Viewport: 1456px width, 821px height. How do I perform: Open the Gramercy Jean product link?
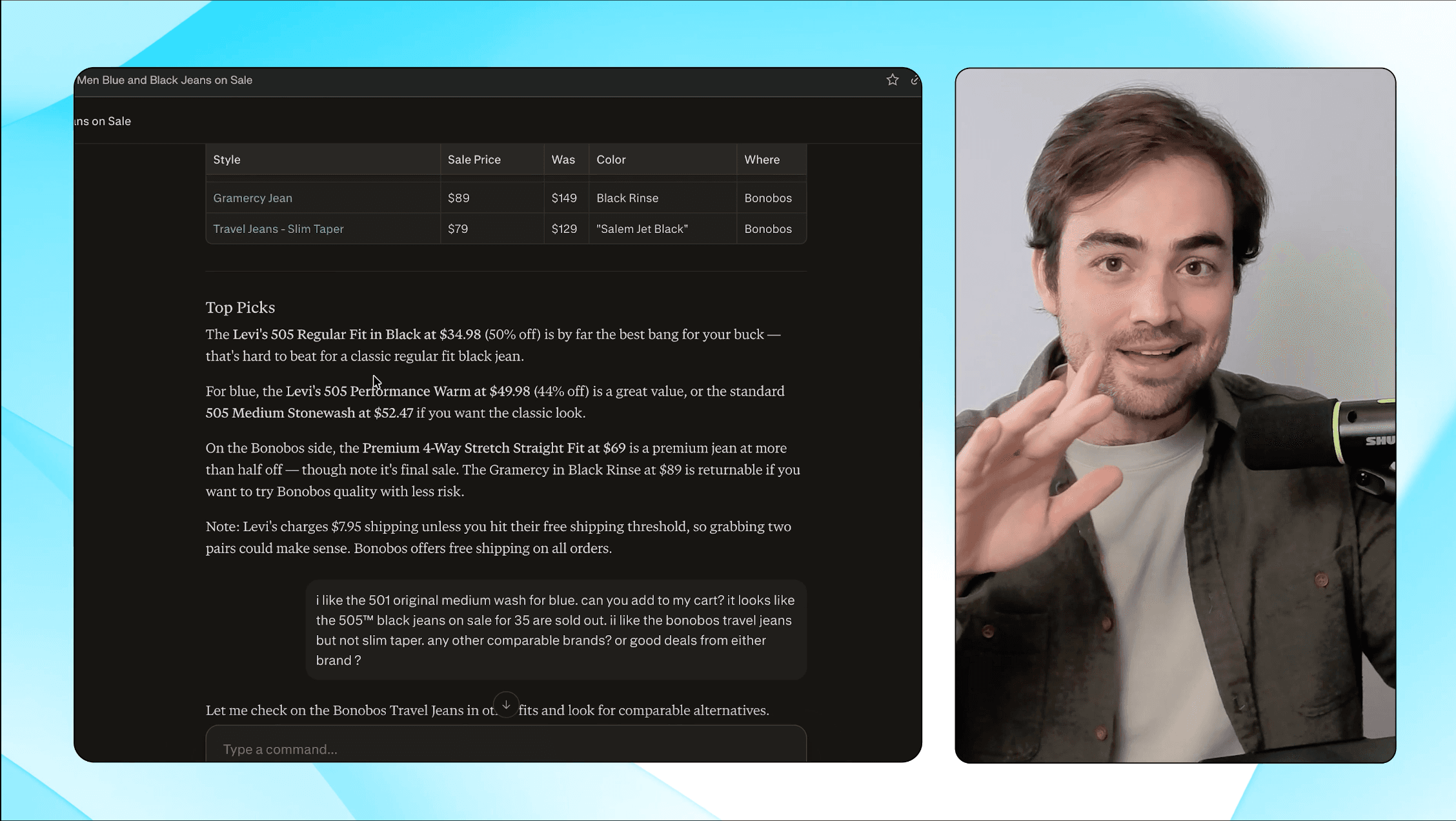(252, 198)
